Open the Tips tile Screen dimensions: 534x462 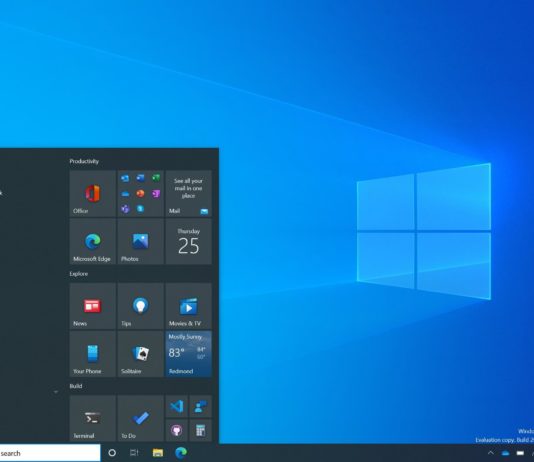pos(140,306)
